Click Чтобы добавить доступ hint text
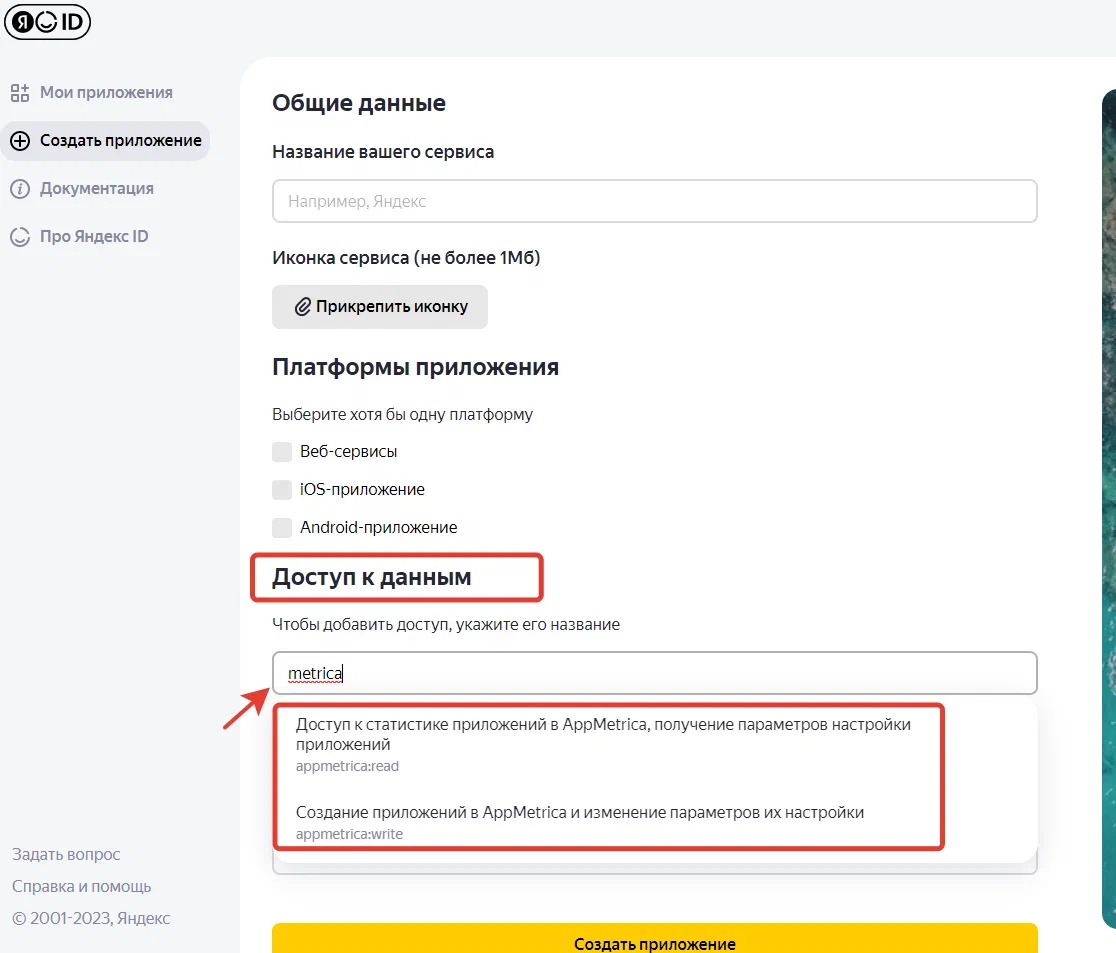This screenshot has height=953, width=1116. (446, 625)
